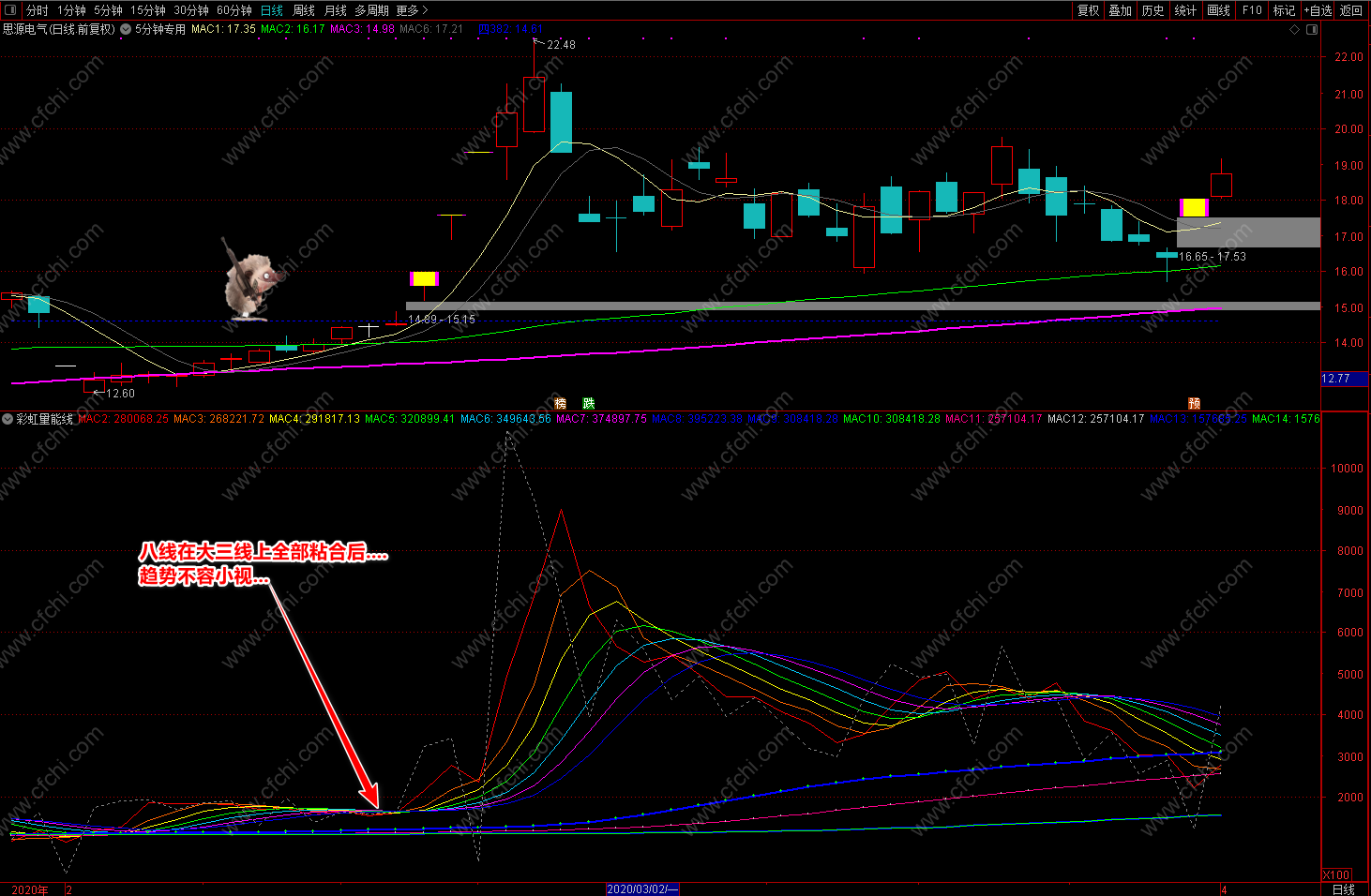
Task: Switch to 60分钟 period
Action: click(x=234, y=10)
